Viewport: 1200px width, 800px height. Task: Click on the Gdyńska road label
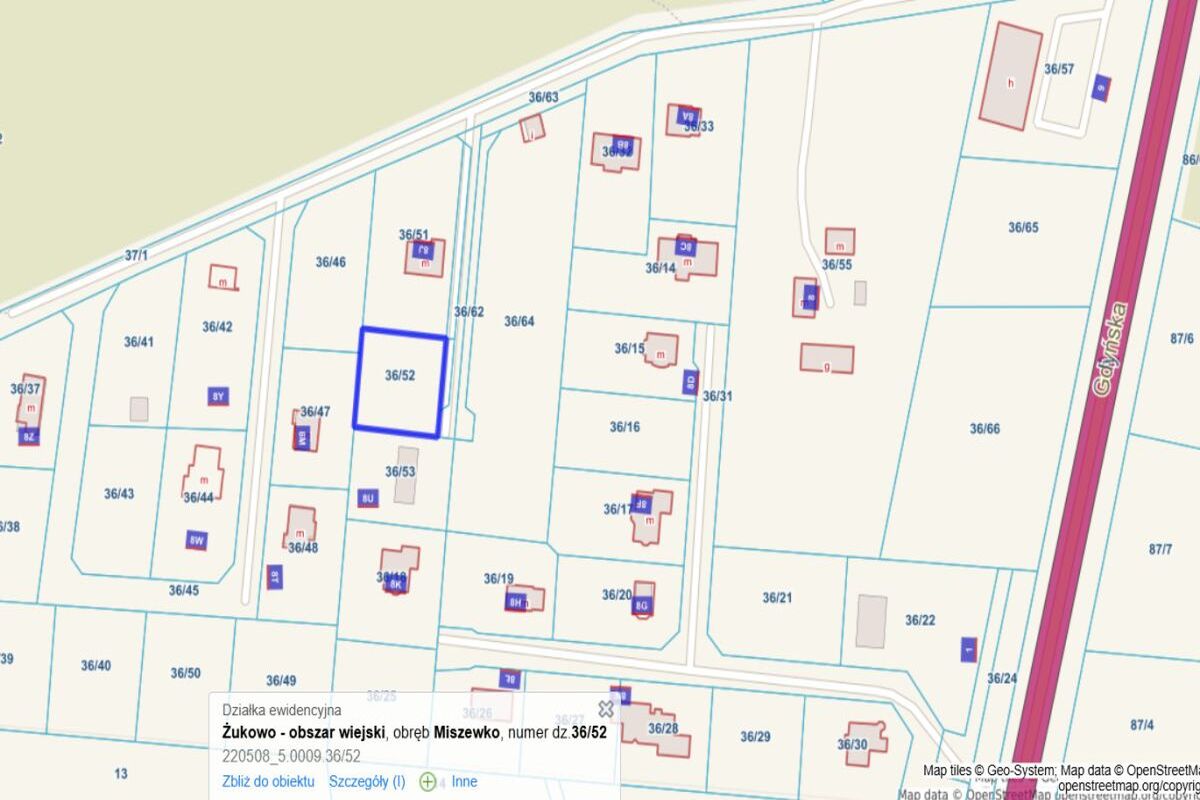1110,350
